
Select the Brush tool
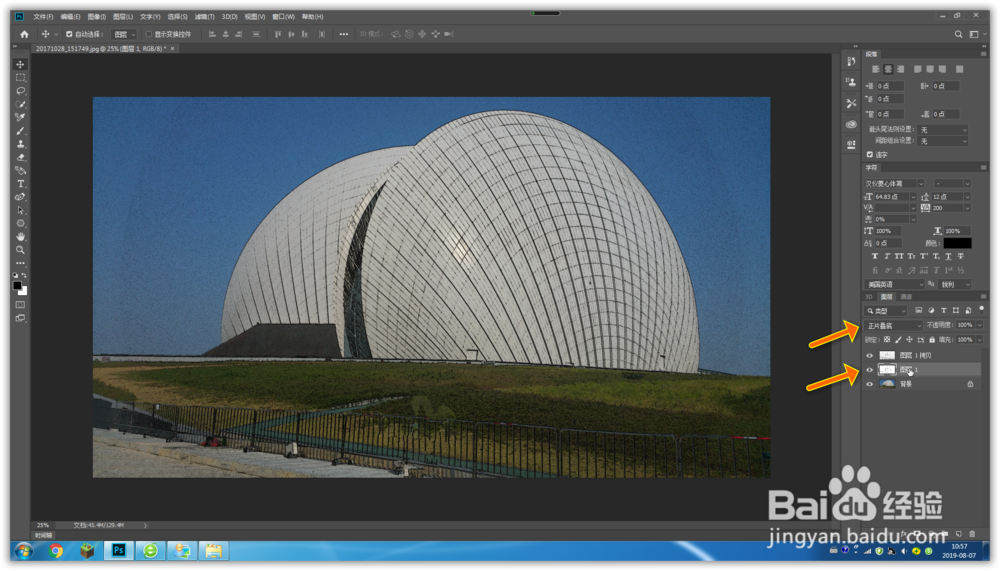click(20, 131)
